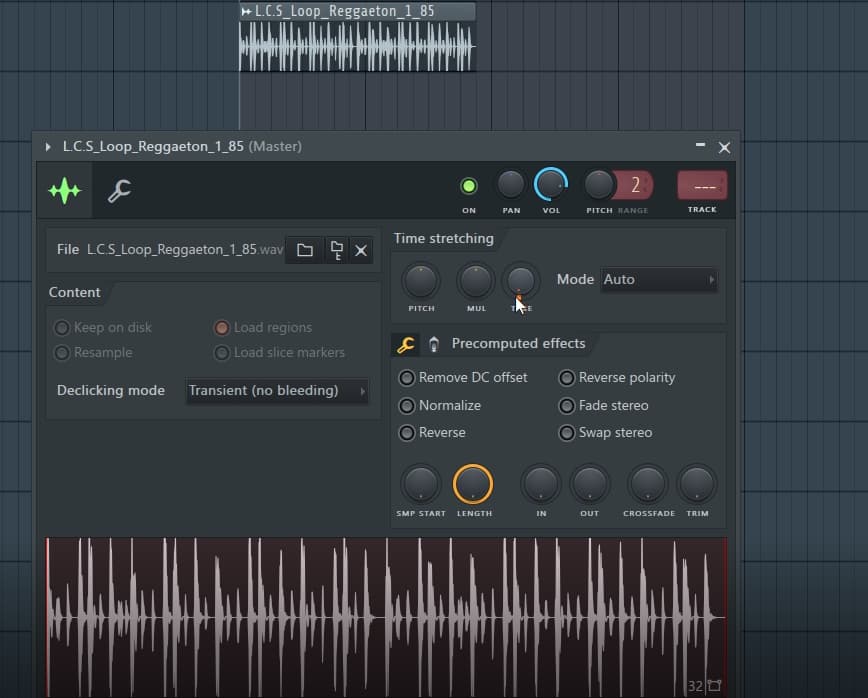Enable the Normalize option
868x698 pixels.
pos(407,406)
